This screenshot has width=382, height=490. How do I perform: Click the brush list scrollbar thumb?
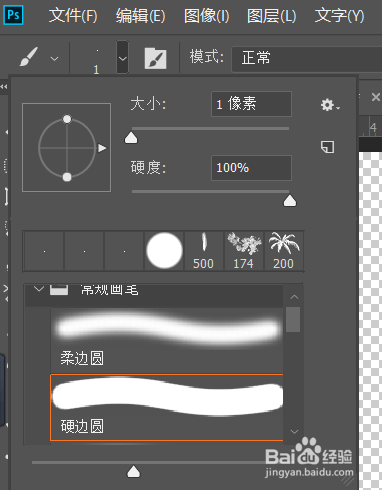(x=293, y=319)
